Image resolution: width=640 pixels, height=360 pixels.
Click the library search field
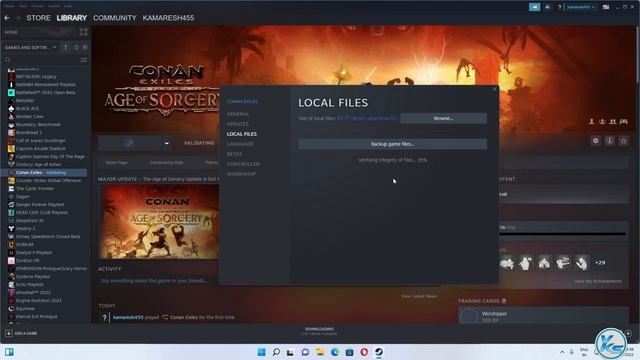[41, 60]
